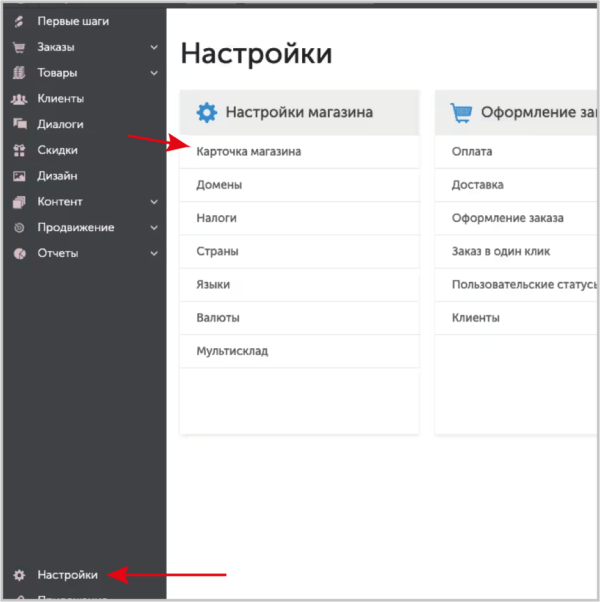This screenshot has height=602, width=600.
Task: Open Первые шаги in the sidebar
Action: [x=73, y=22]
